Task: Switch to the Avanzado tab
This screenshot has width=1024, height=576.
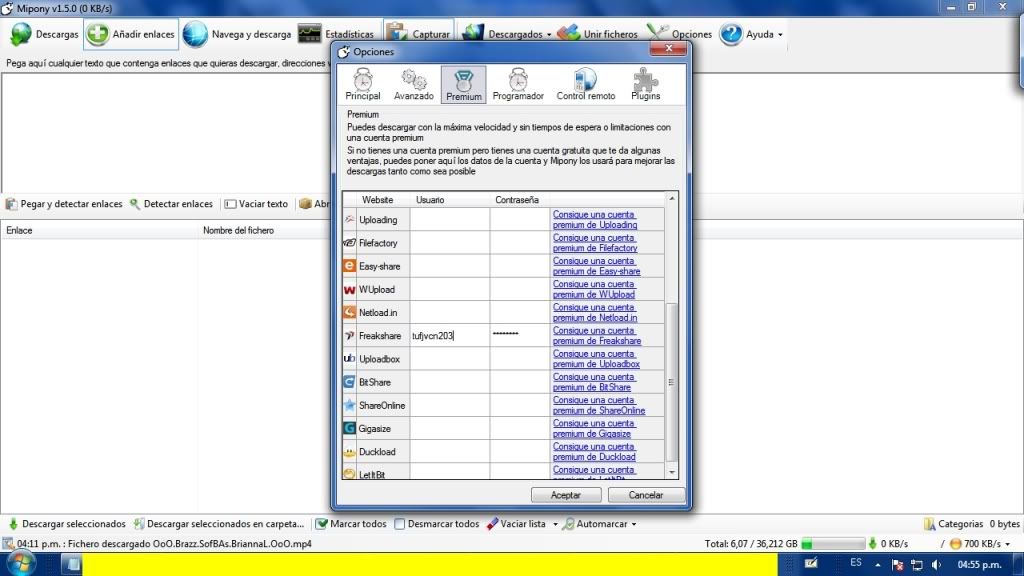Action: tap(413, 84)
